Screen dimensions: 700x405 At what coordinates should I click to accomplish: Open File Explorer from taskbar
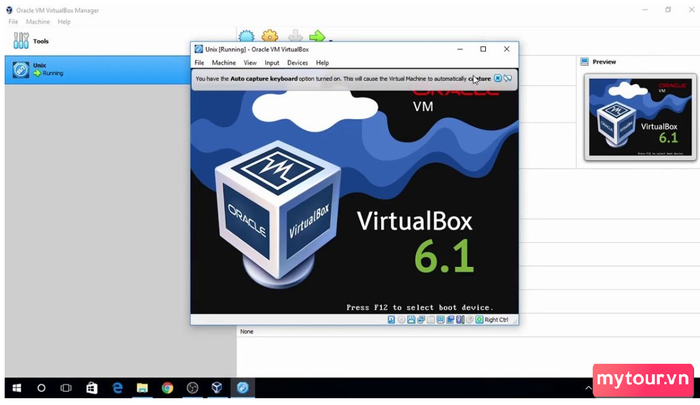(142, 388)
